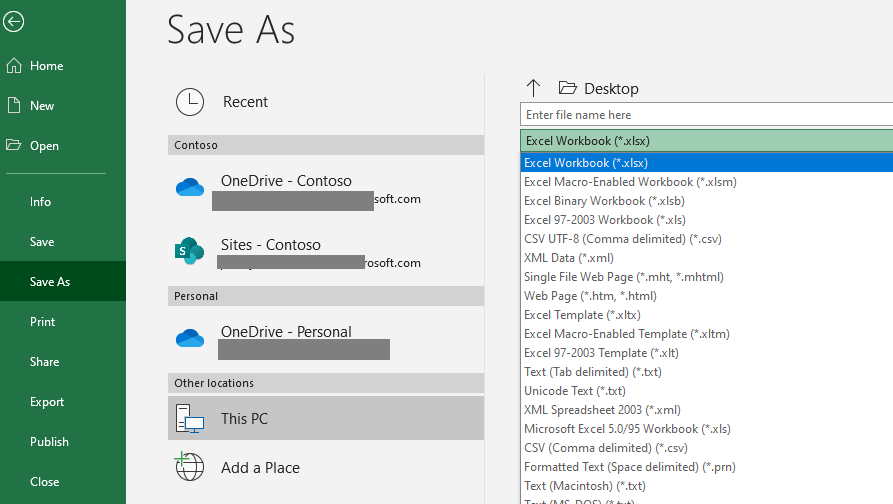The height and width of the screenshot is (504, 893).
Task: Click the SharePoint Sites - Contoso icon
Action: [190, 251]
